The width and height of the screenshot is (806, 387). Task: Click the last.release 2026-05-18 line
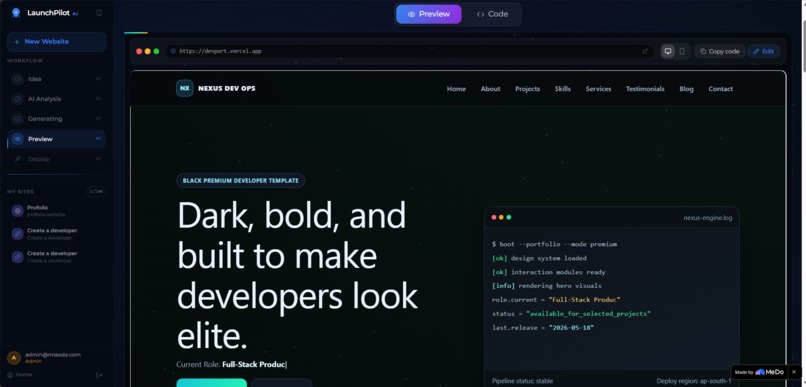(x=543, y=327)
